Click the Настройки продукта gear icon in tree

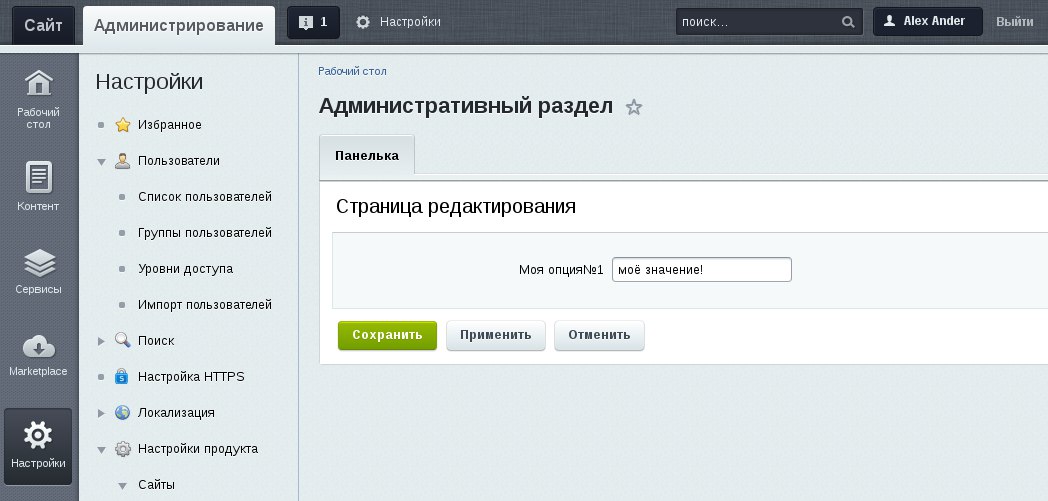(x=122, y=449)
